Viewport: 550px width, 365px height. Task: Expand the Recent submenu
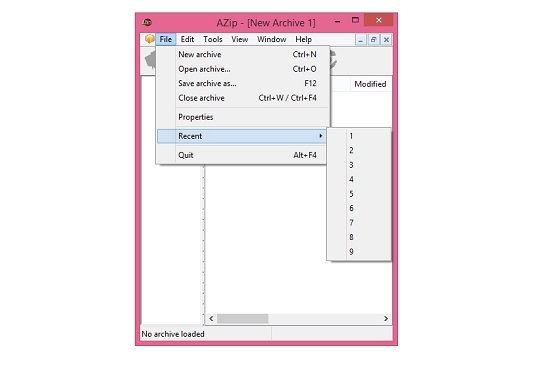click(x=242, y=136)
